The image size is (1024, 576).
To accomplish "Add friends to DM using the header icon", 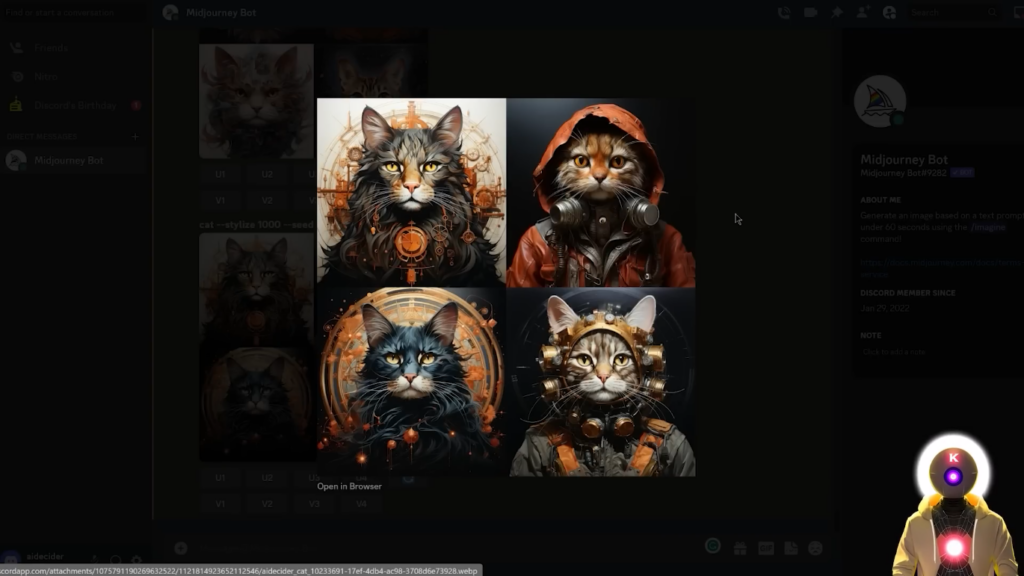I will (x=862, y=12).
